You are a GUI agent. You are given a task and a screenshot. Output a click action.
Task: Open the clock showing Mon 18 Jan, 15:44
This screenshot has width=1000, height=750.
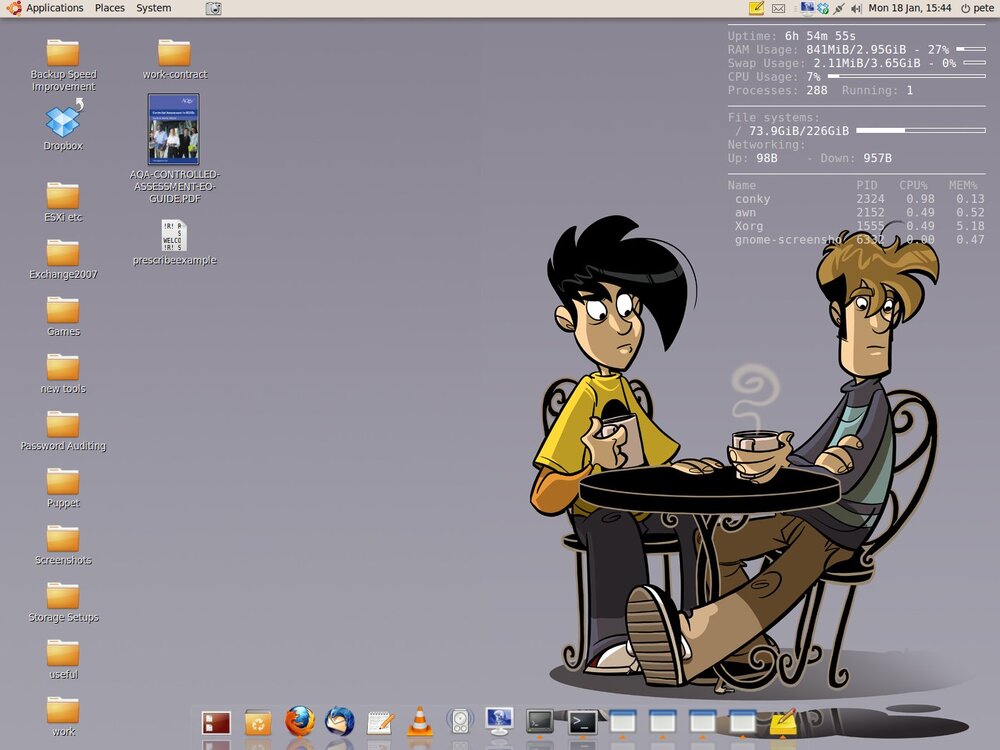[x=909, y=8]
